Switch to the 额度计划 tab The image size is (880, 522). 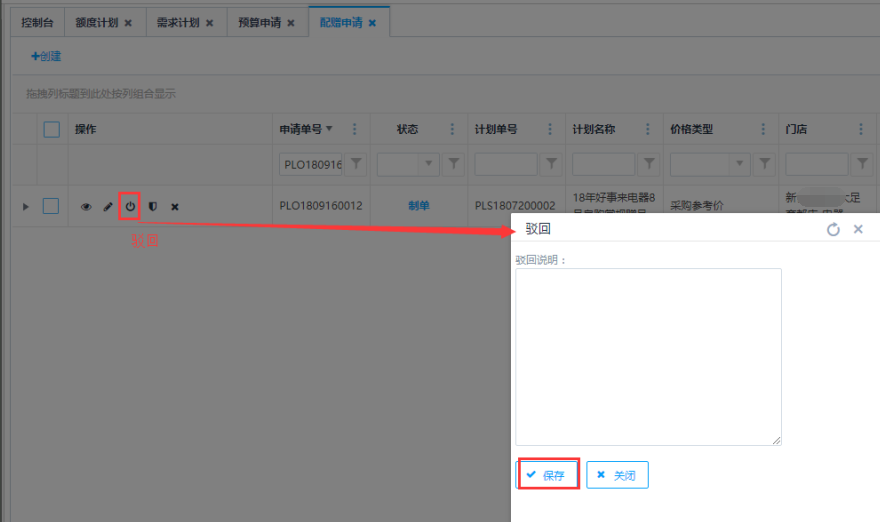pyautogui.click(x=103, y=22)
